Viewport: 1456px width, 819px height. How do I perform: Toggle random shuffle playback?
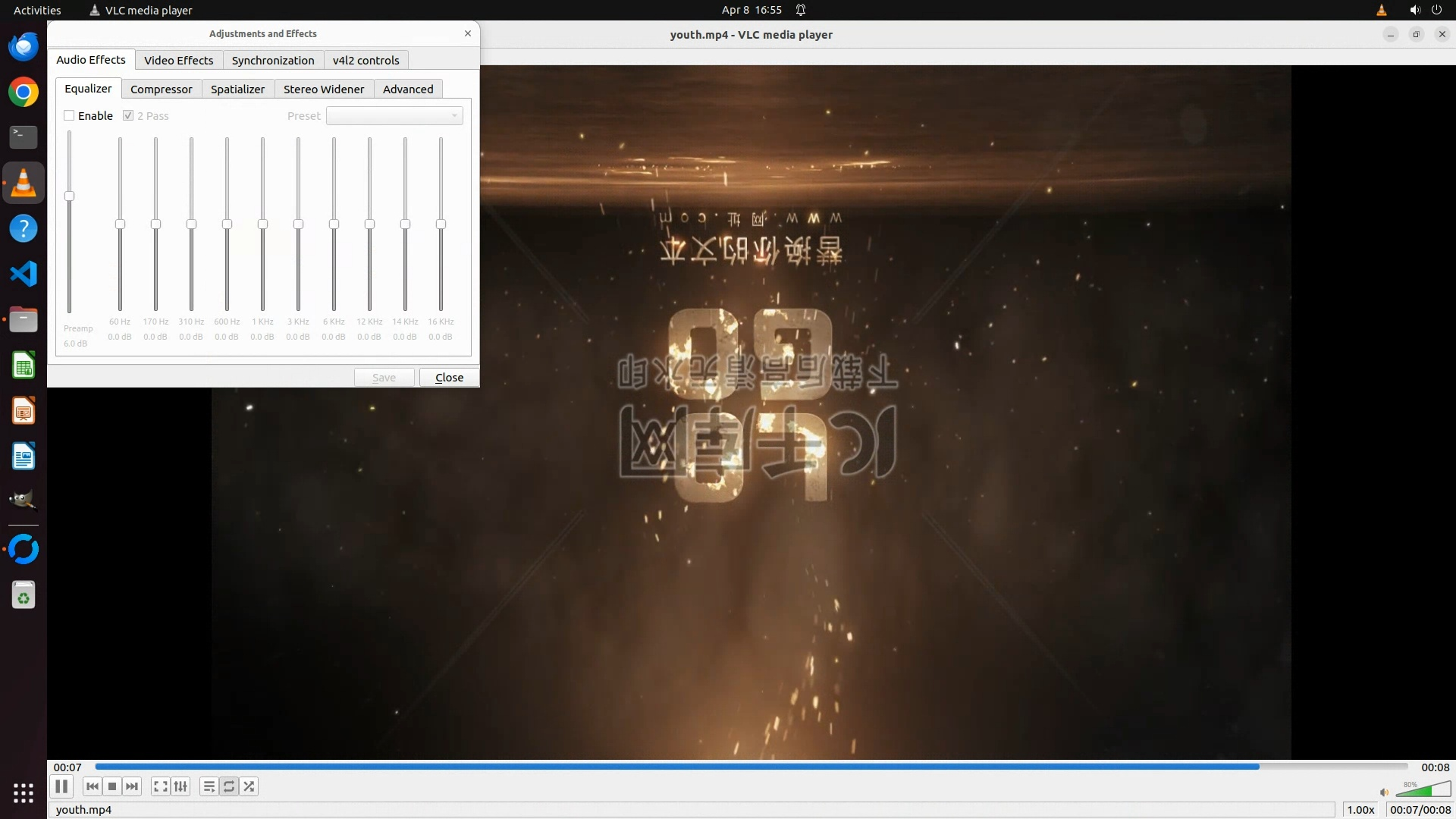click(x=249, y=786)
